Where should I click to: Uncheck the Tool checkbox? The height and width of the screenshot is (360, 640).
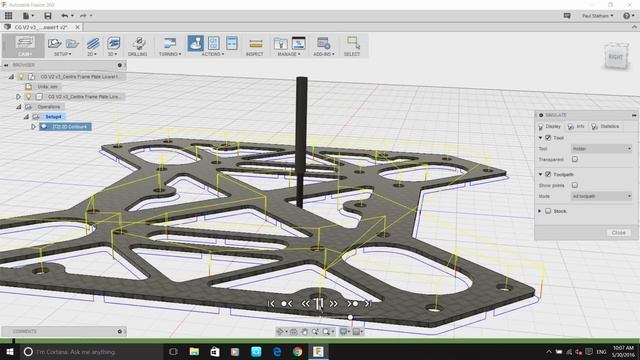click(548, 138)
